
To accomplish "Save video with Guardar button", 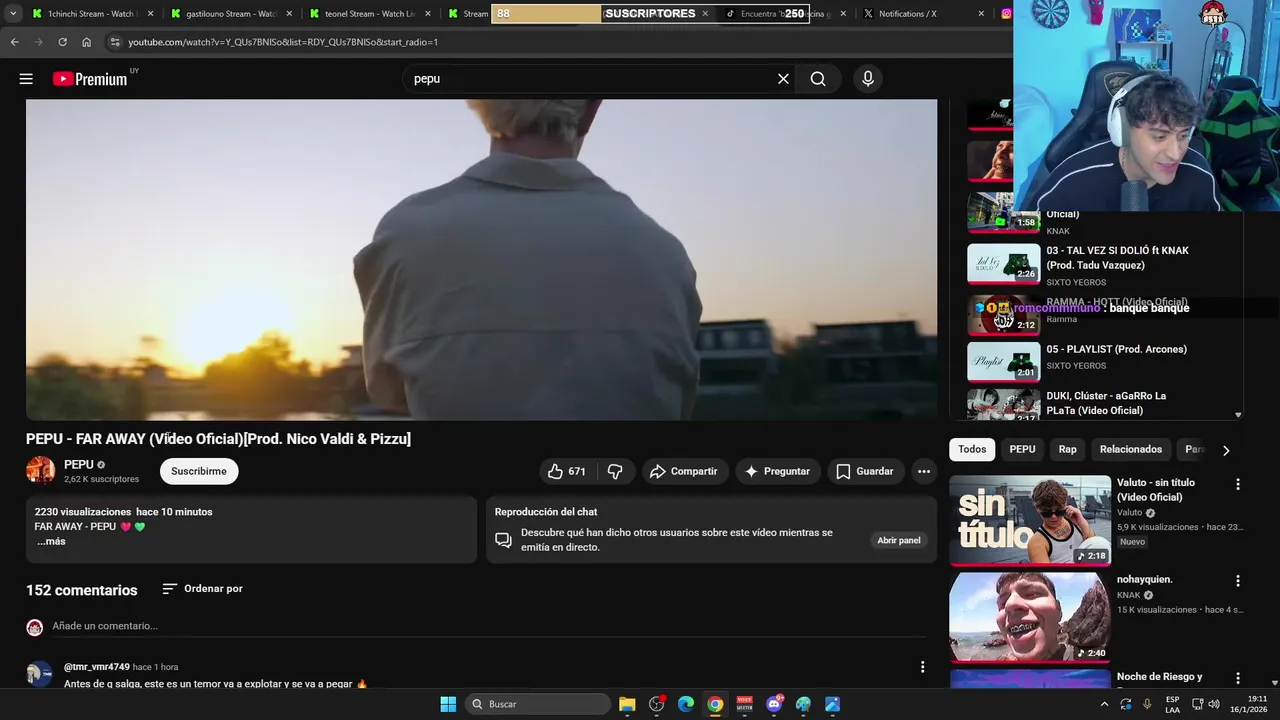I will pos(866,471).
